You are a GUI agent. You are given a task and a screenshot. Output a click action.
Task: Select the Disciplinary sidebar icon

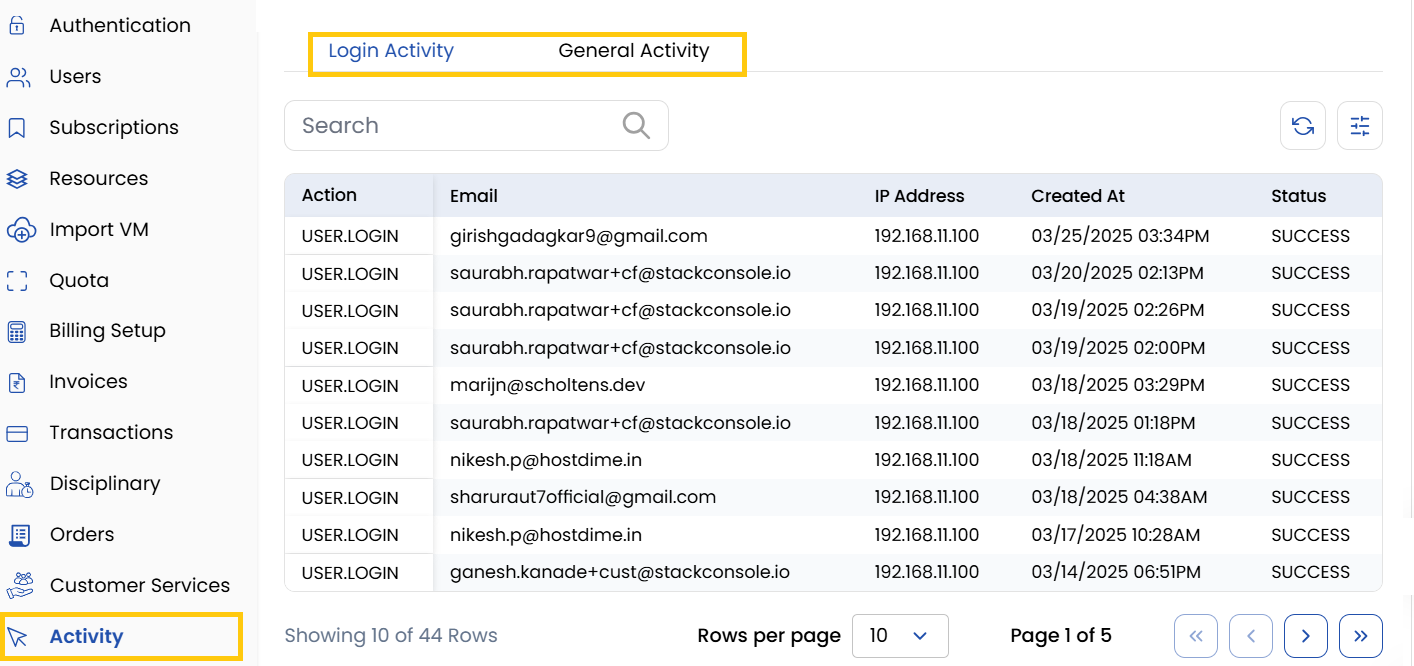20,483
